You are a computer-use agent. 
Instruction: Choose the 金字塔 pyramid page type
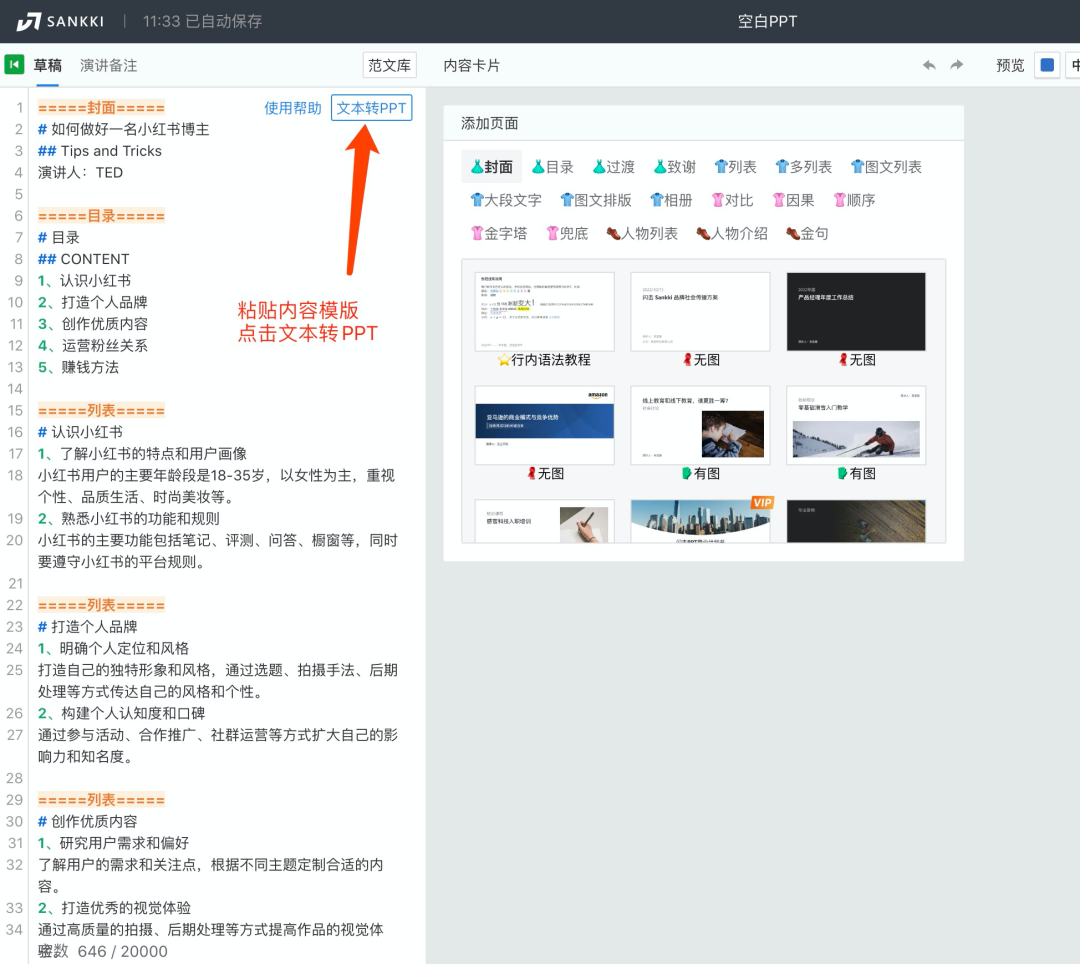pos(499,232)
